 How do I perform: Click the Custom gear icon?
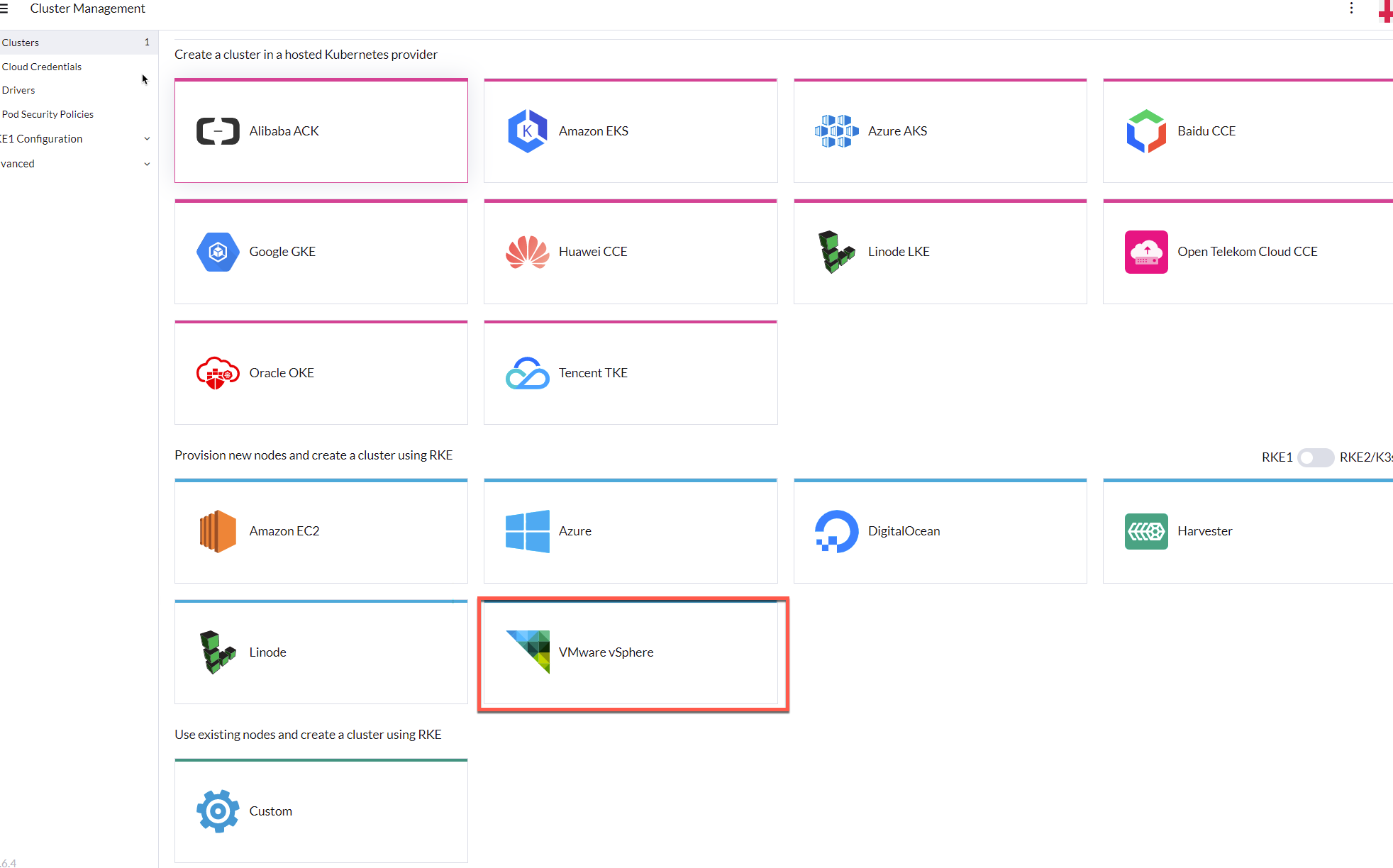click(218, 811)
